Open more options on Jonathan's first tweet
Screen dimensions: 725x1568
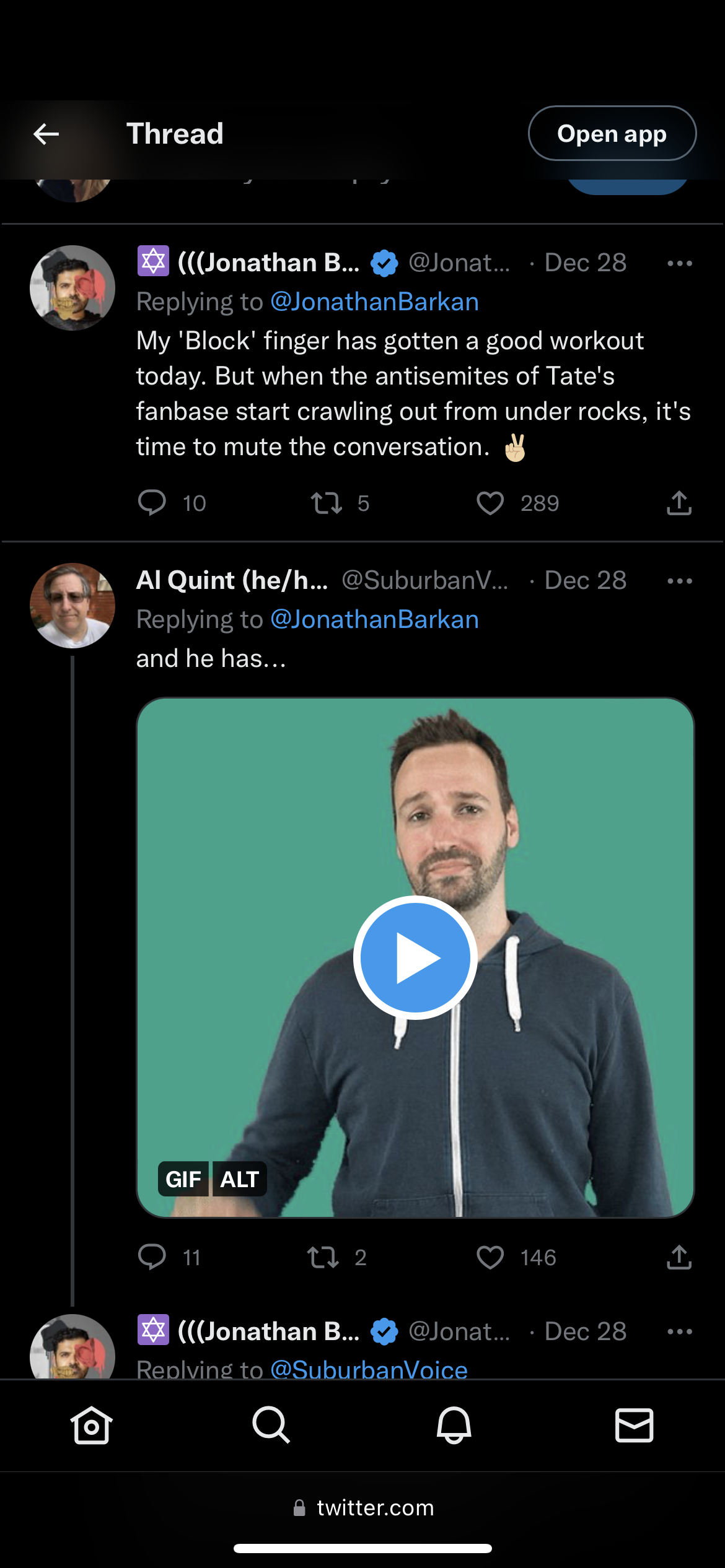(679, 264)
